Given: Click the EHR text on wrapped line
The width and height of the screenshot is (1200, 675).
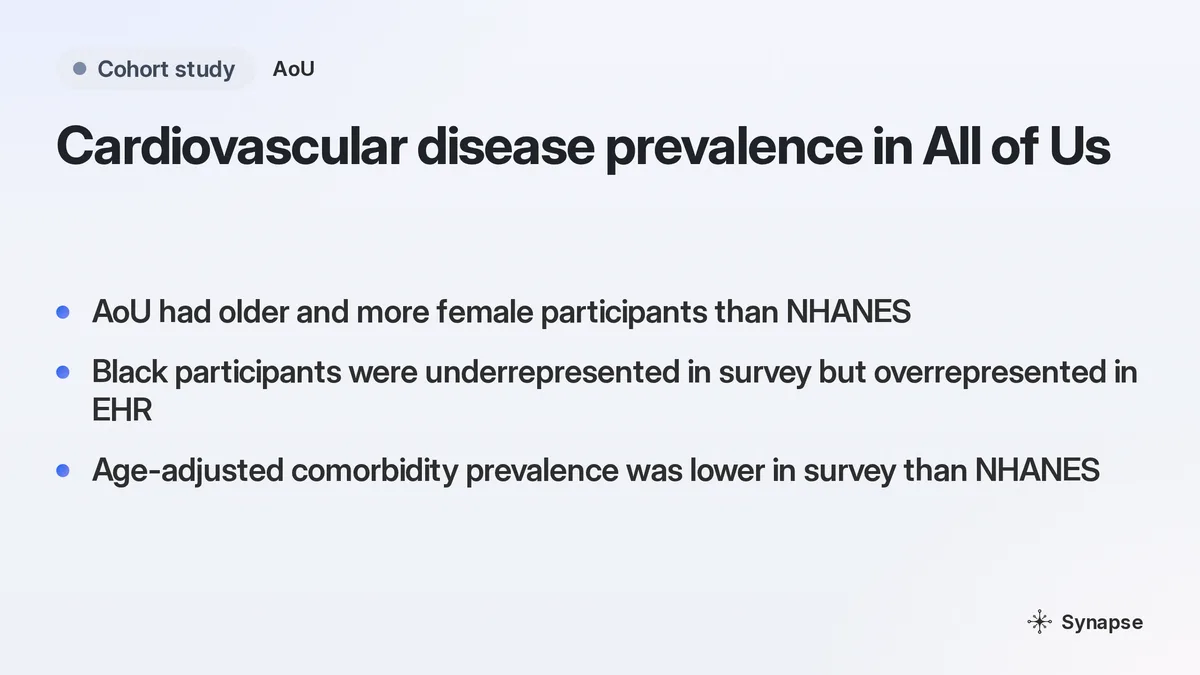Looking at the screenshot, I should 122,408.
